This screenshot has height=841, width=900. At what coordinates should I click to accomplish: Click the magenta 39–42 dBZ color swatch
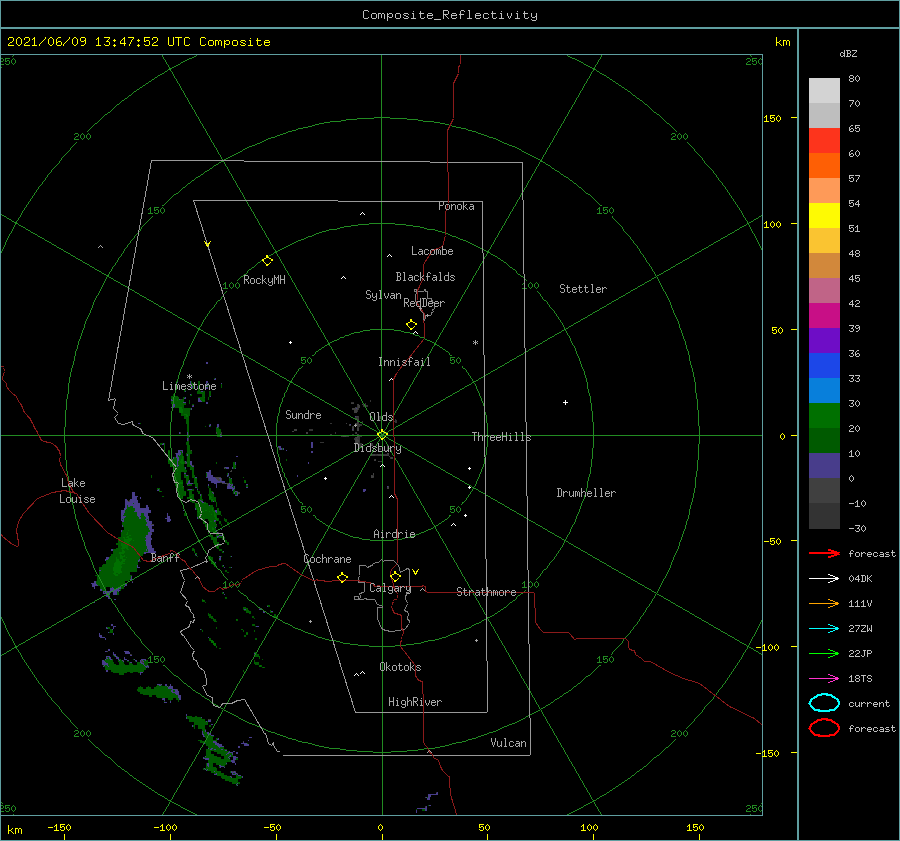(x=824, y=316)
